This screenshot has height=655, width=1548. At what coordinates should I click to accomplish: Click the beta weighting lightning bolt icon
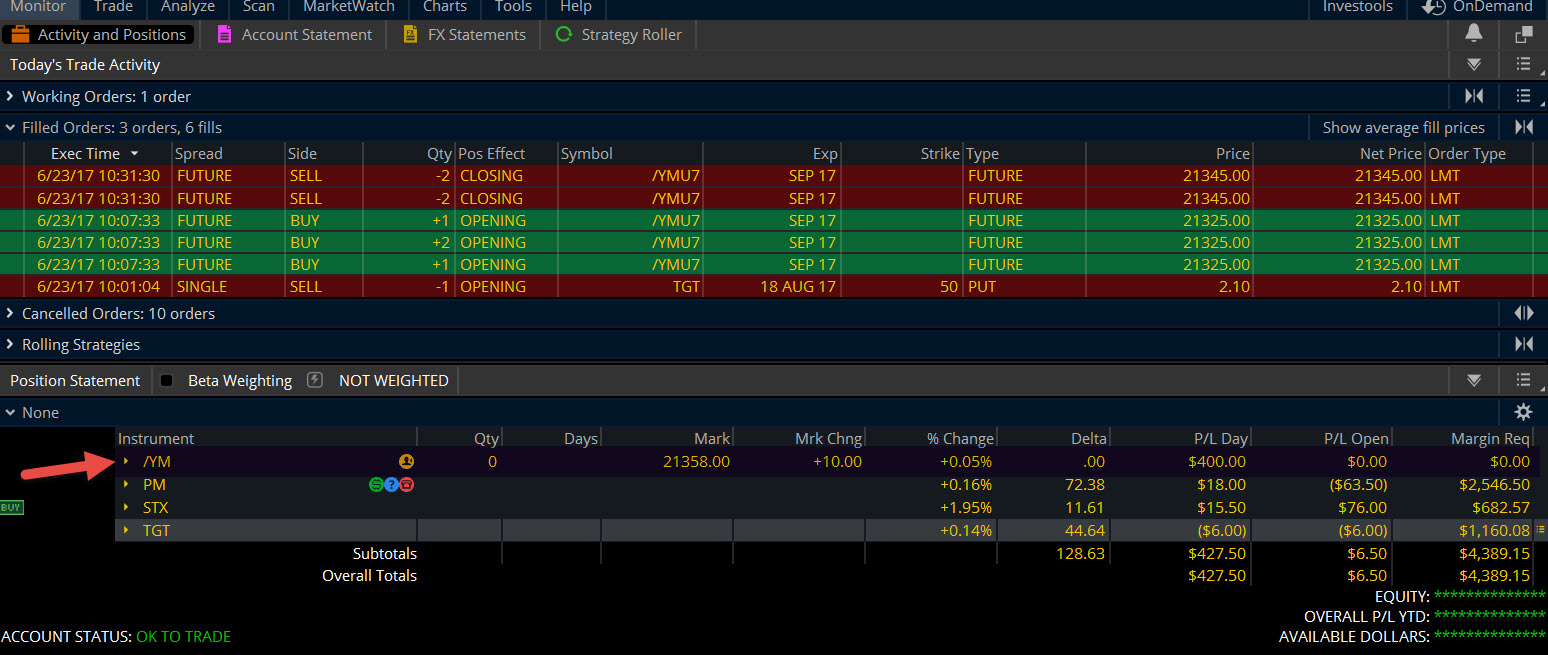point(315,380)
